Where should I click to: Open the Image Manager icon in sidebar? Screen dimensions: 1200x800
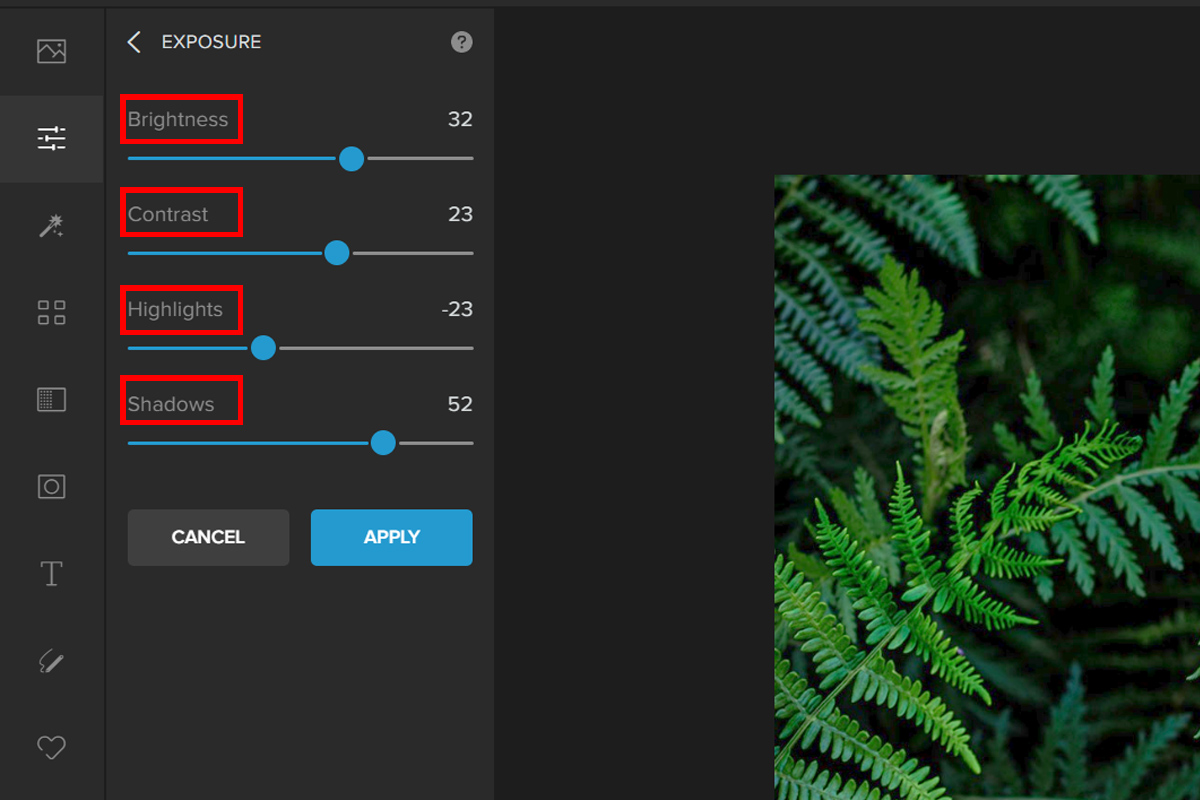pos(51,51)
